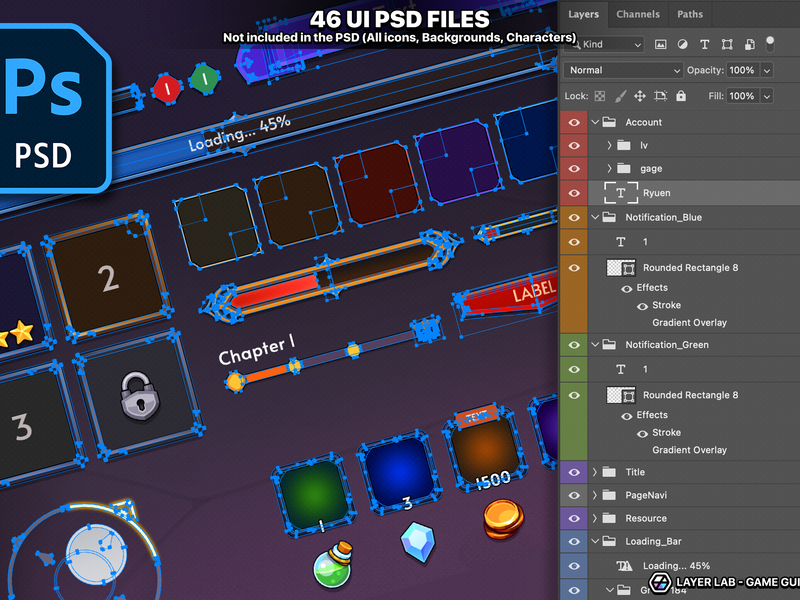This screenshot has width=800, height=600.
Task: Click the red LABEL banner button
Action: 507,298
